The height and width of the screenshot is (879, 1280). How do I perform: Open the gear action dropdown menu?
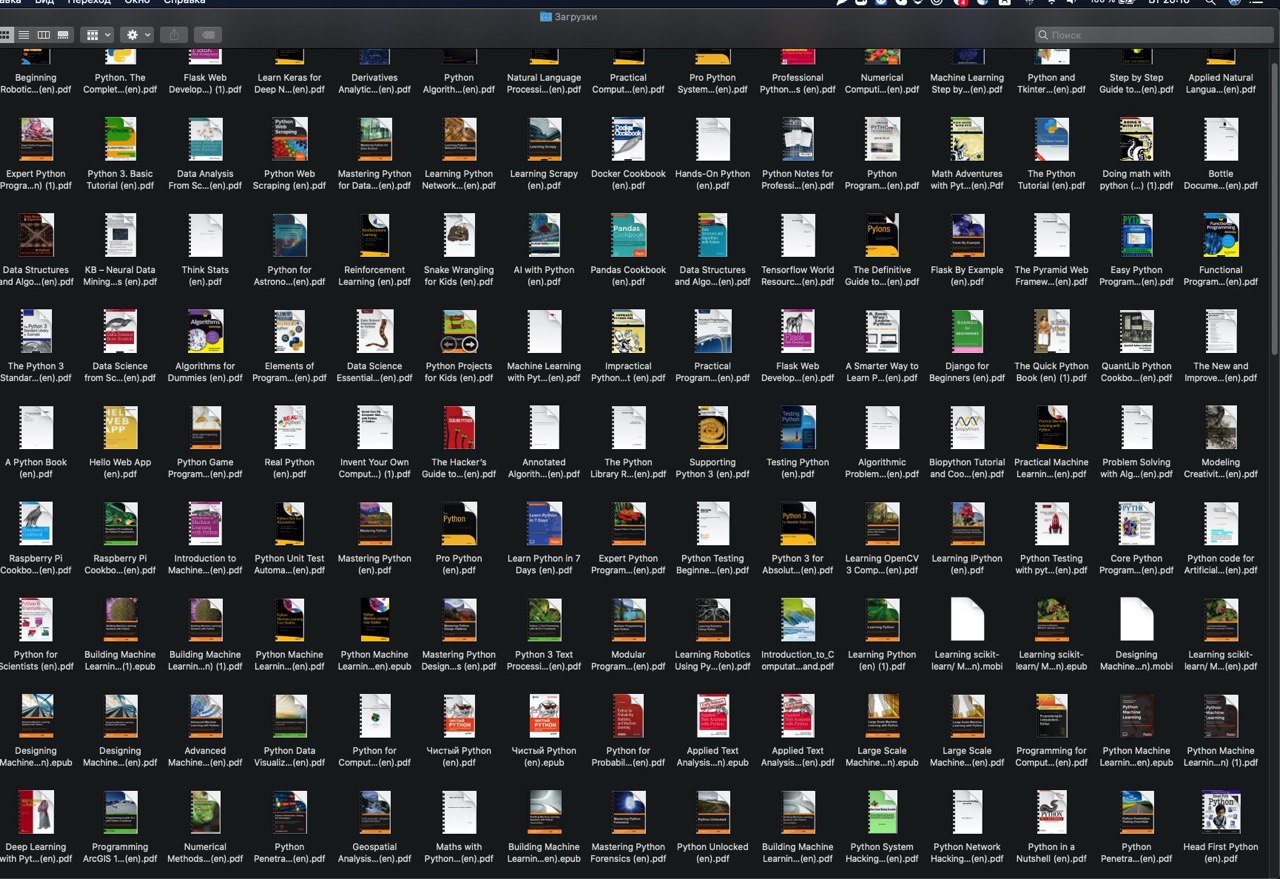click(137, 35)
